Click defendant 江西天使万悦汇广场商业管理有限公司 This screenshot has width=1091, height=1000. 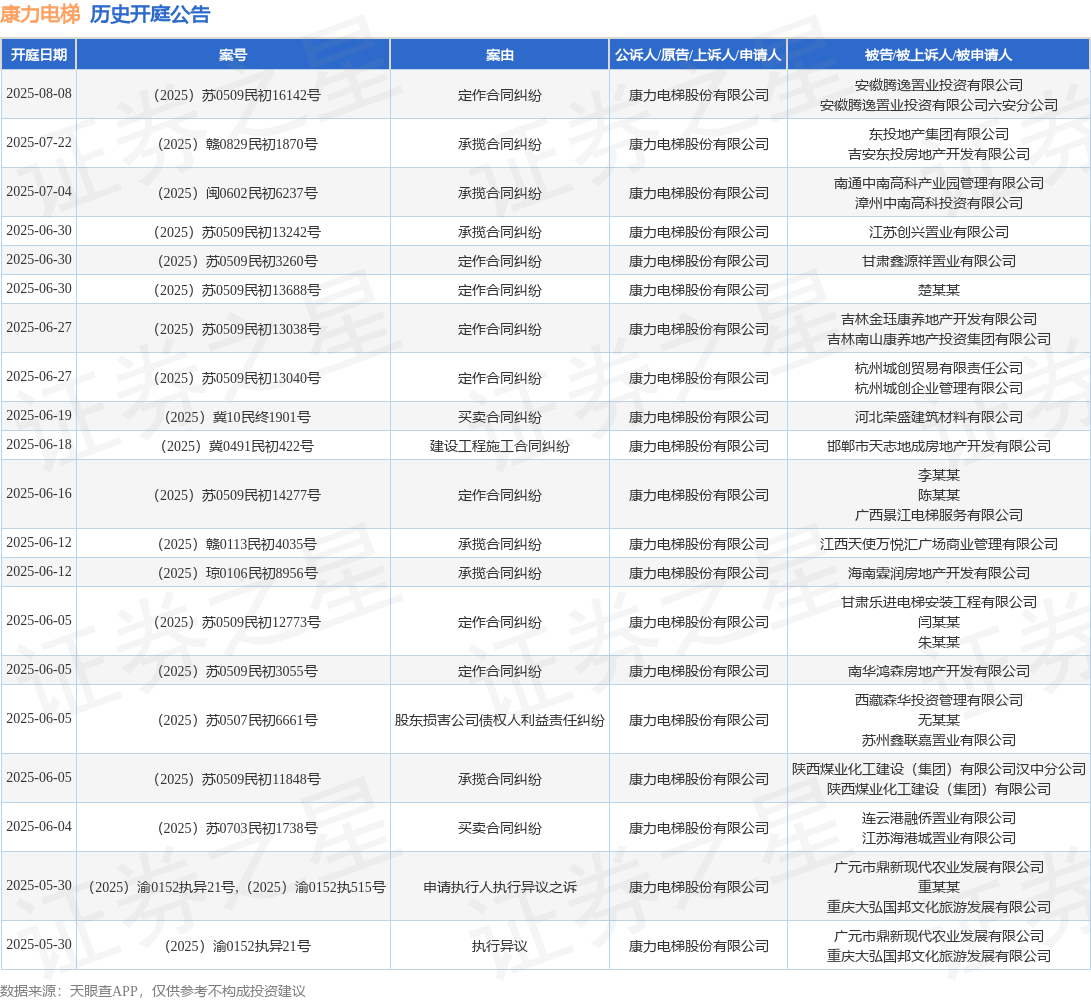tap(939, 544)
